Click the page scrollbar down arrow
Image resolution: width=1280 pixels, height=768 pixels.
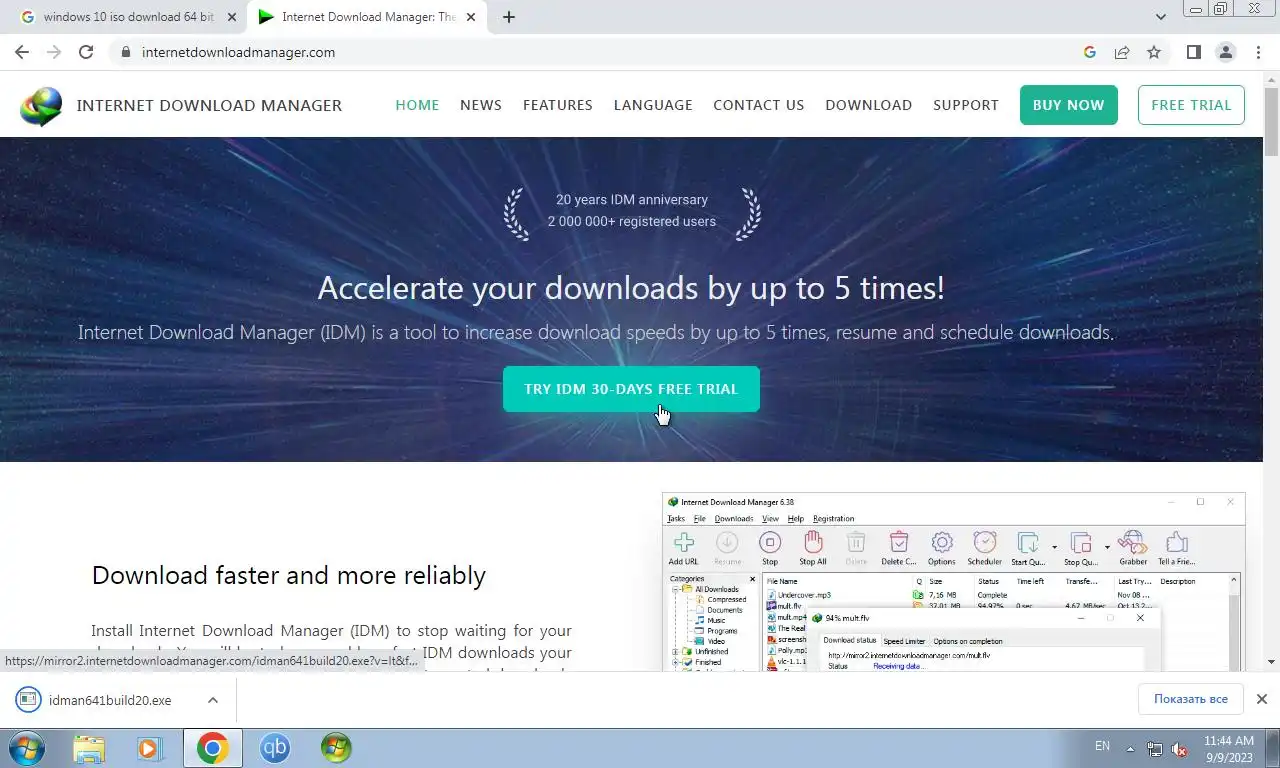1271,662
